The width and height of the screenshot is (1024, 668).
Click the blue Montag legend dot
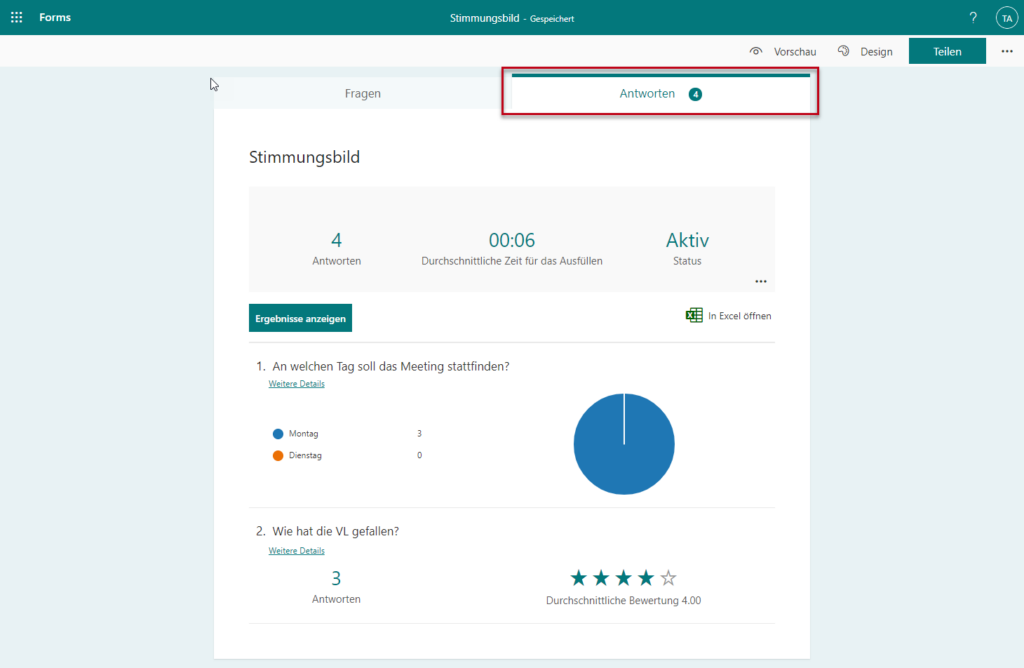[278, 434]
